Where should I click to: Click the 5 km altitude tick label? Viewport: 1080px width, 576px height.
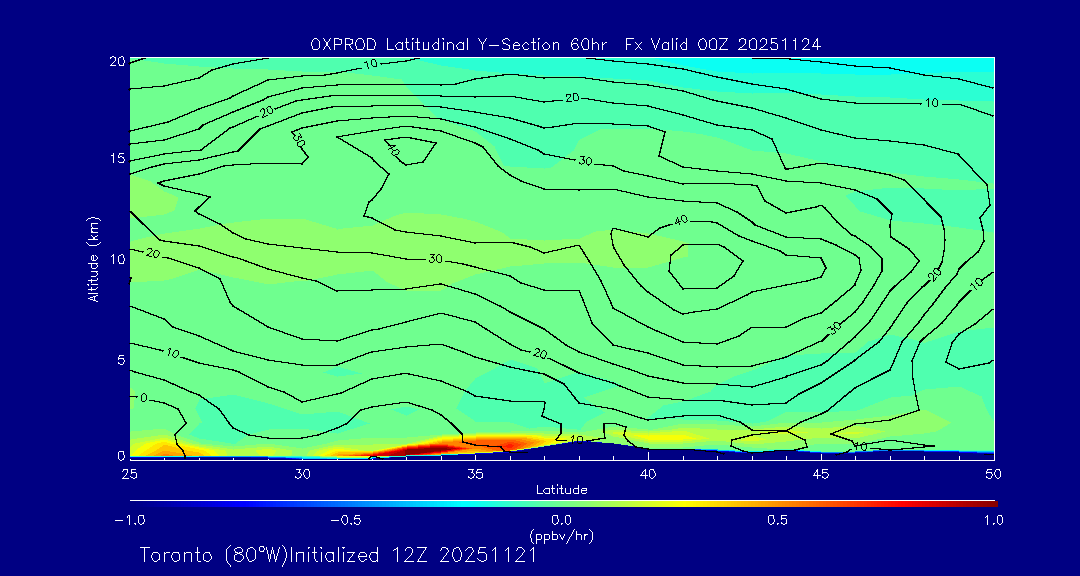(x=118, y=359)
